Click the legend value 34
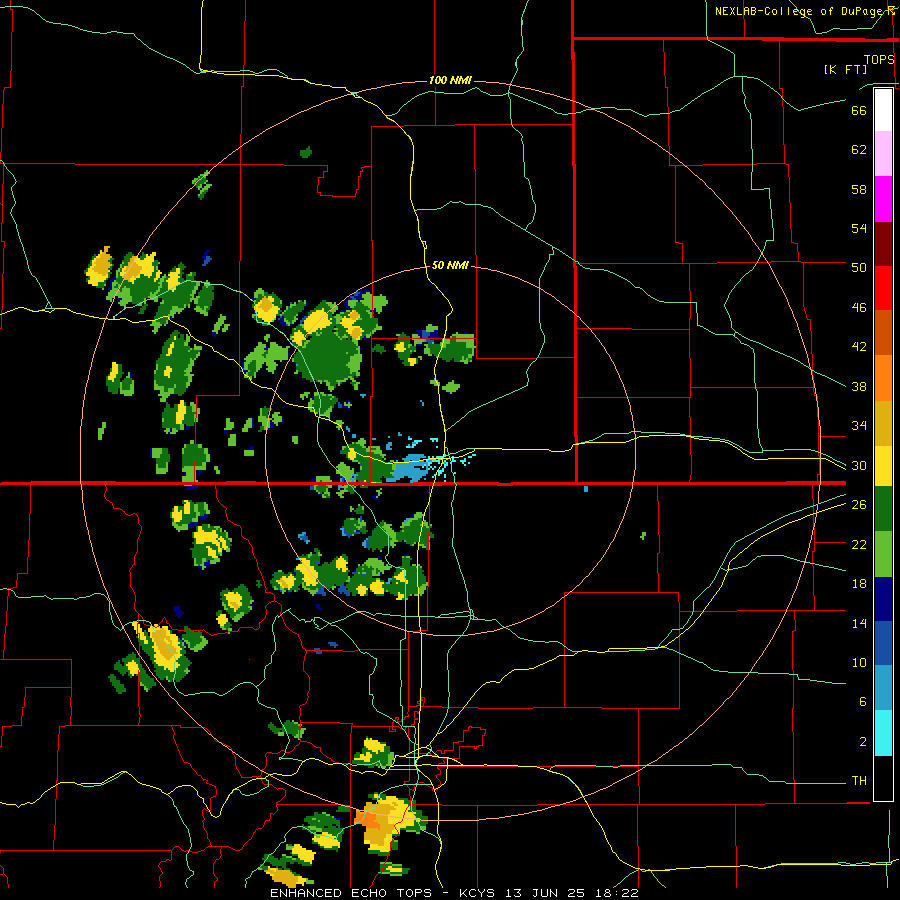The width and height of the screenshot is (900, 900). (859, 426)
